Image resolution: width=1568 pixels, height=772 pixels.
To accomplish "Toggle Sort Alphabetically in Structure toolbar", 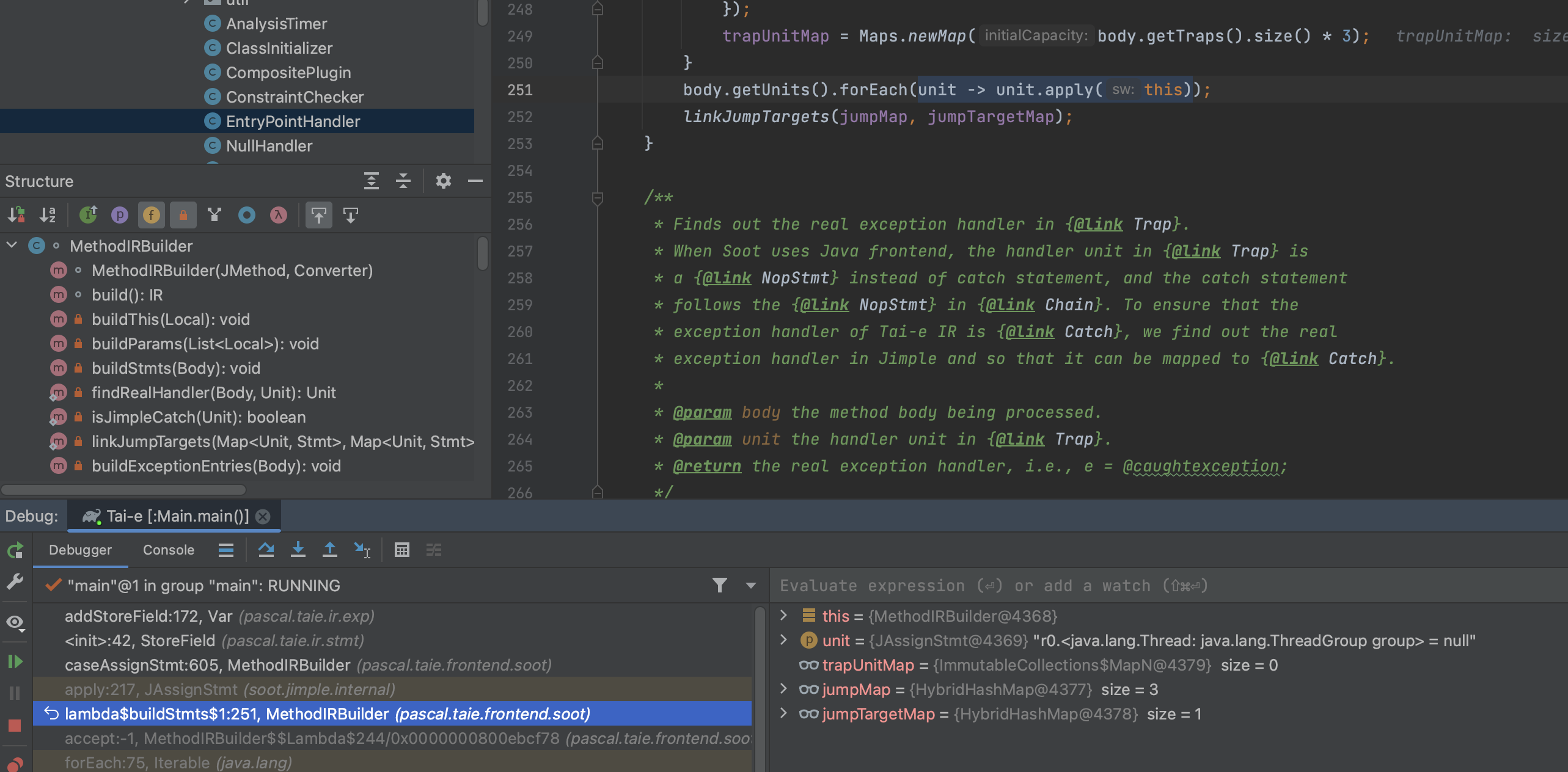I will [48, 215].
